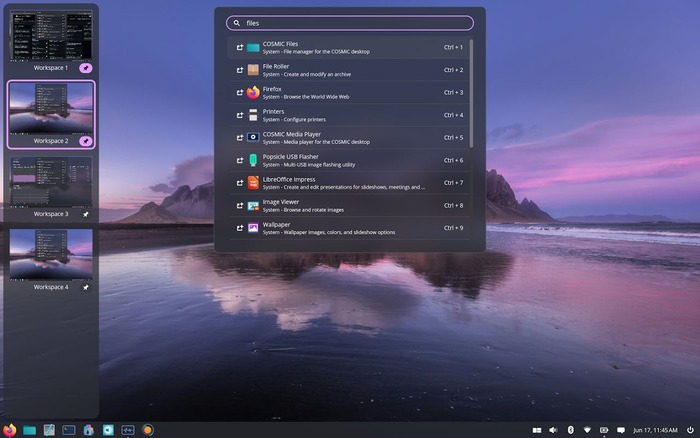Open the clock showing Jun 17, 11:45 AM
This screenshot has width=700, height=438.
point(655,430)
